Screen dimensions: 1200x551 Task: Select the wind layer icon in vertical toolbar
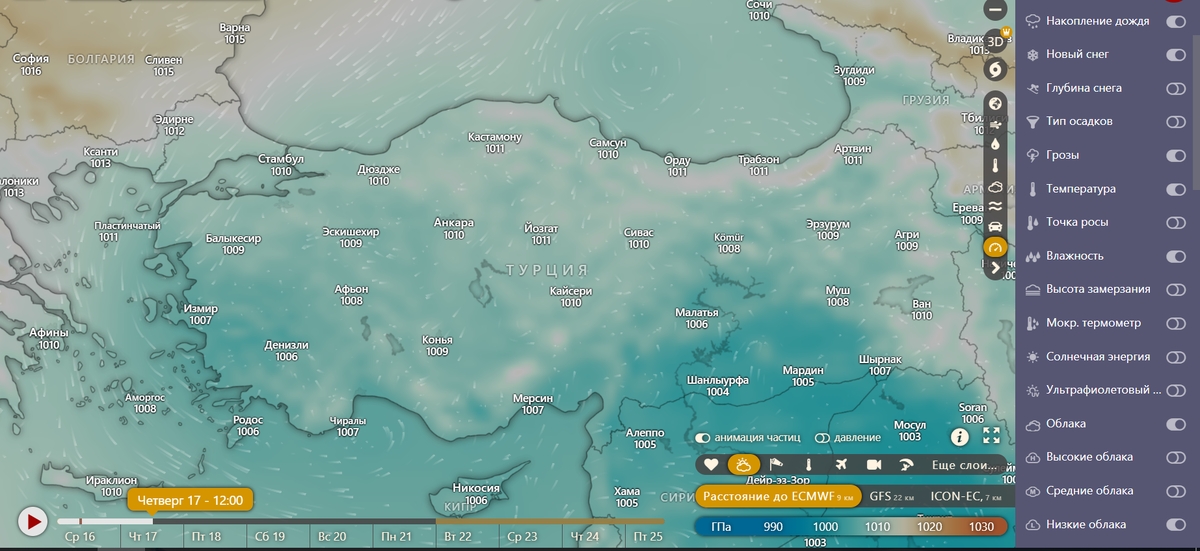tap(995, 124)
